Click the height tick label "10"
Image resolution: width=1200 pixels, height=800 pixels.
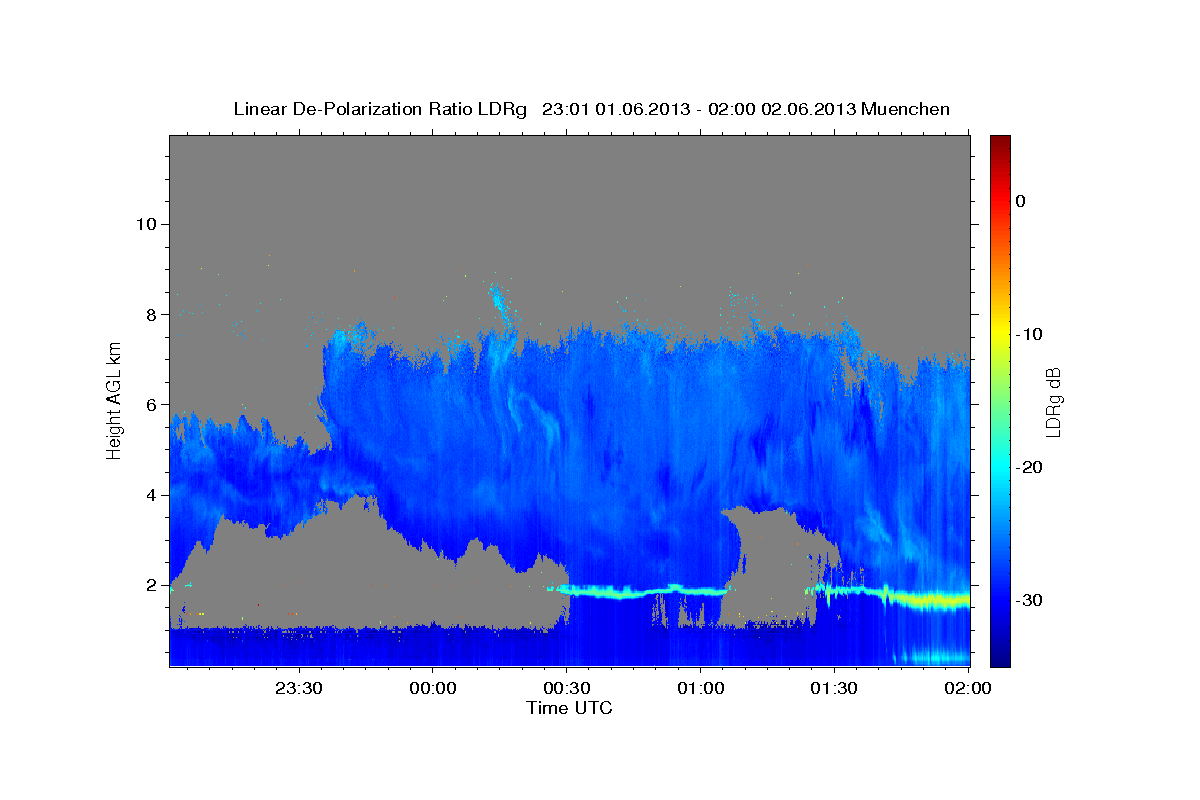coord(145,224)
